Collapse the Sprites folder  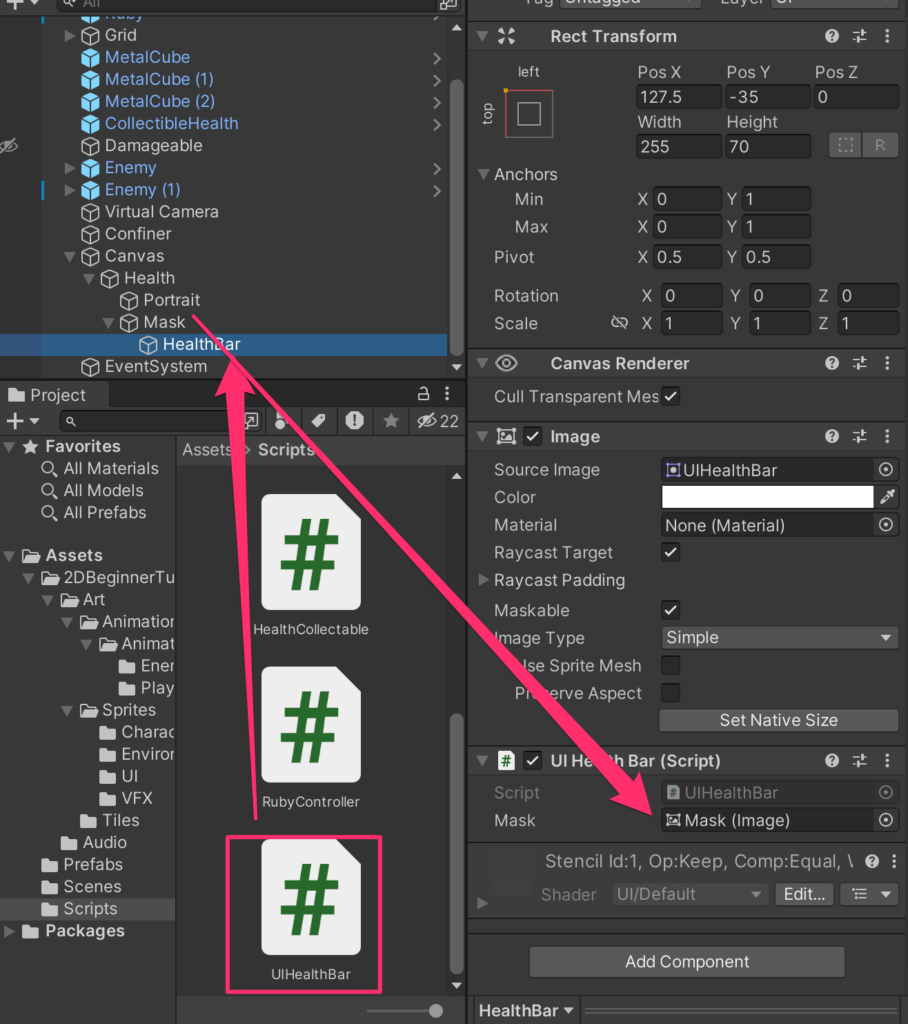67,710
